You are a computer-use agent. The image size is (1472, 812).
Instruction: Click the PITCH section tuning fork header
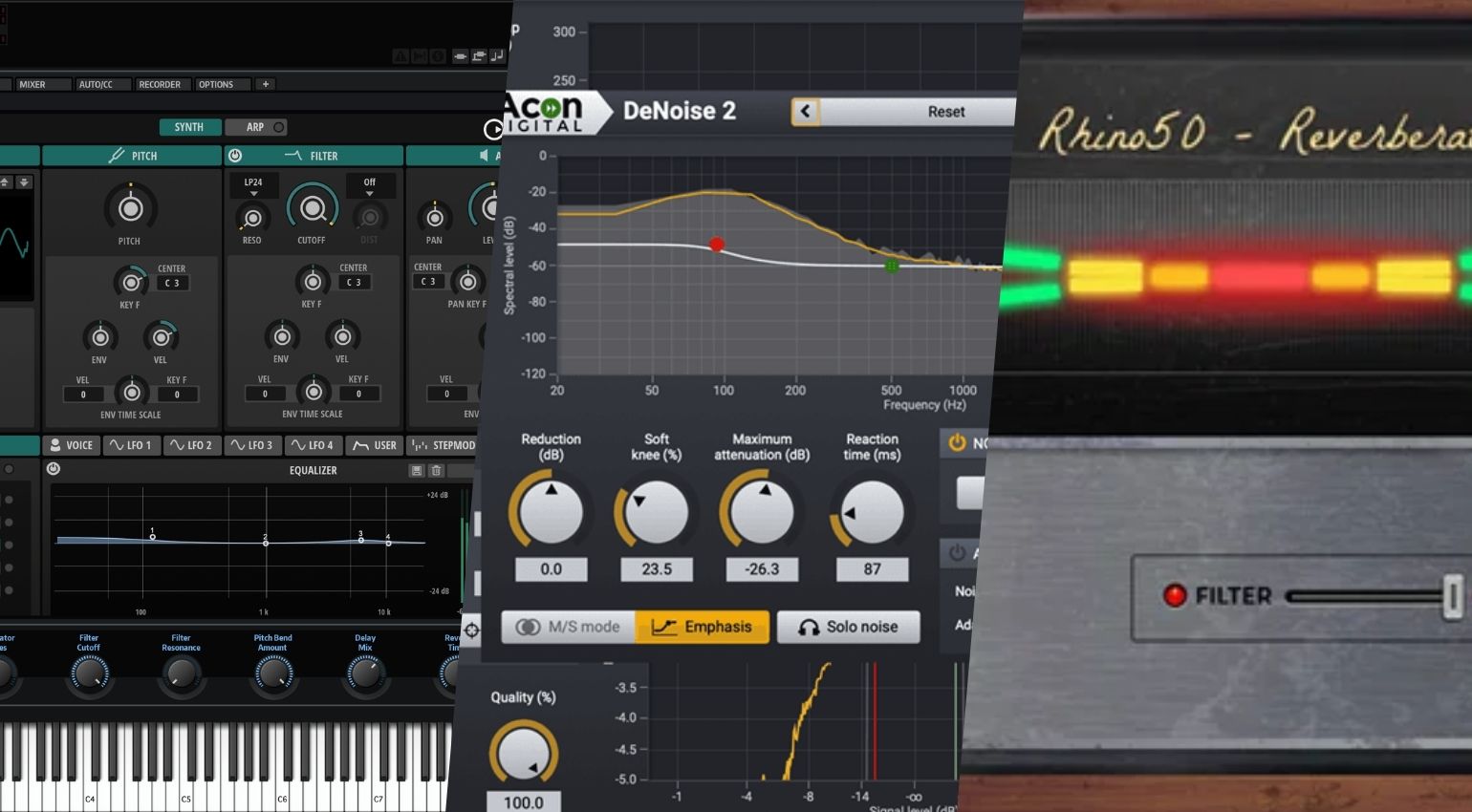117,155
